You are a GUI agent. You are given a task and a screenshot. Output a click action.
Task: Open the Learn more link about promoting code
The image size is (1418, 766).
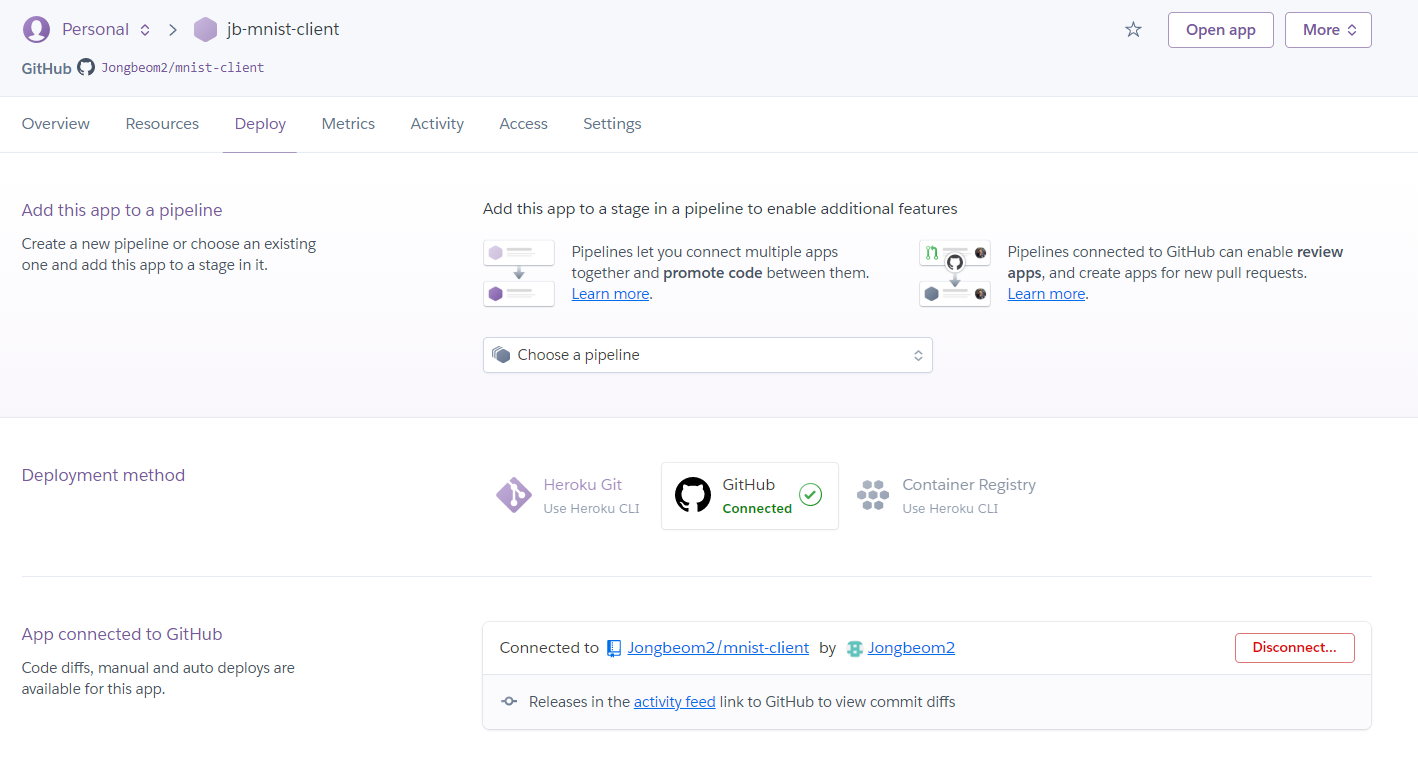[610, 294]
